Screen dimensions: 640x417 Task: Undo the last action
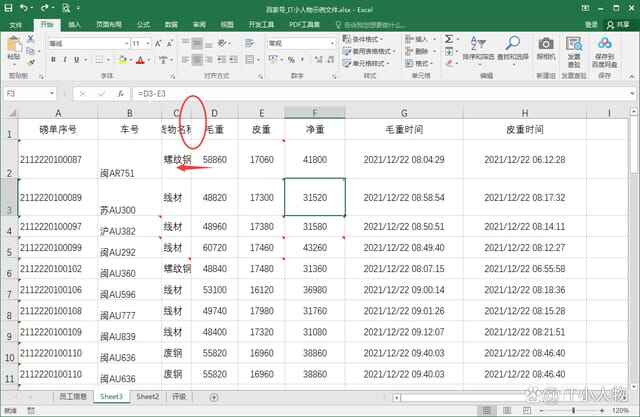(24, 8)
